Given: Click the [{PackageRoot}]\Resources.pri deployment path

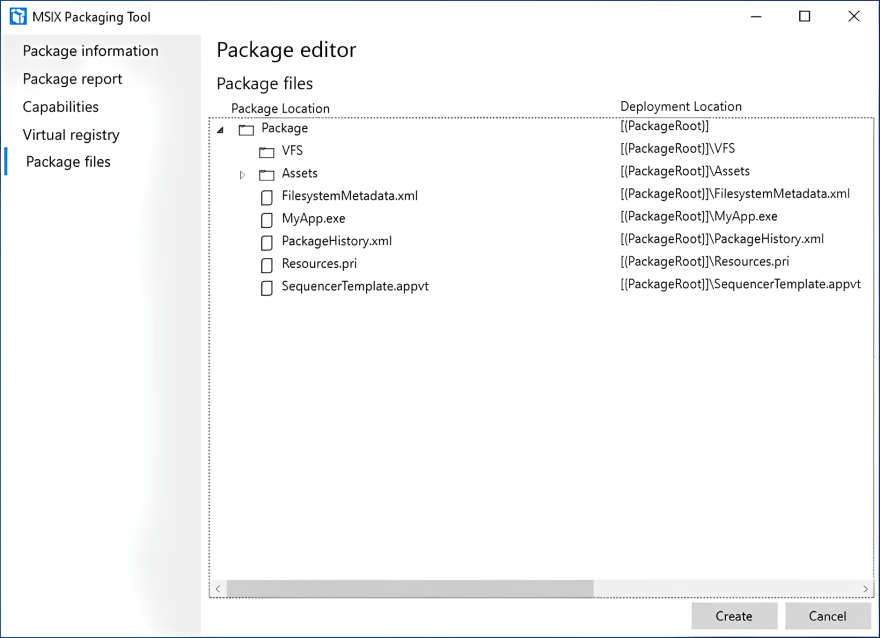Looking at the screenshot, I should (705, 261).
